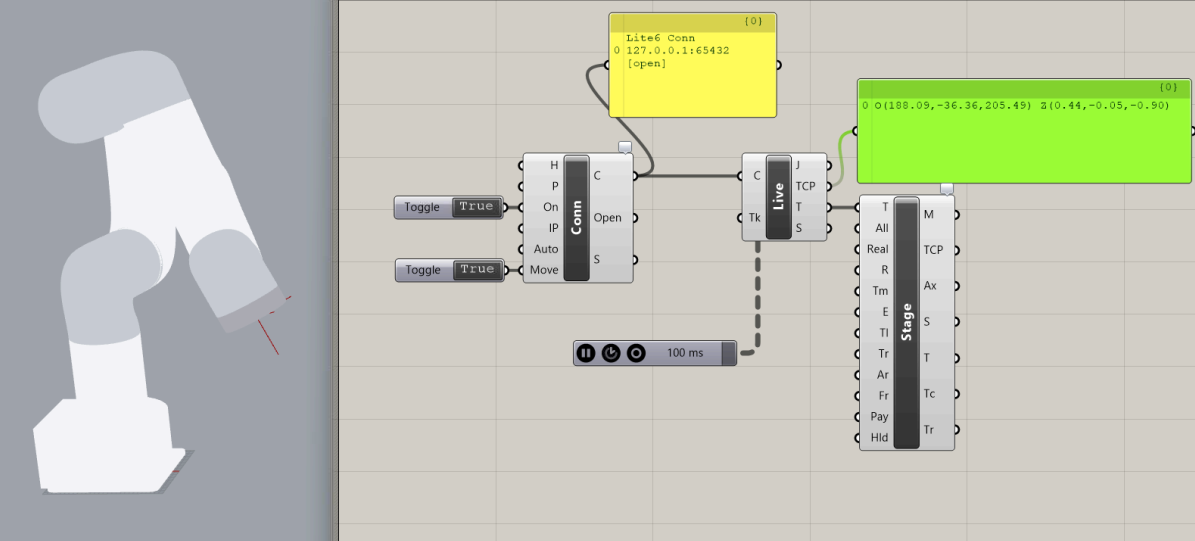Click the timer's record circle icon
Screen dimensions: 1195x541
tap(636, 353)
